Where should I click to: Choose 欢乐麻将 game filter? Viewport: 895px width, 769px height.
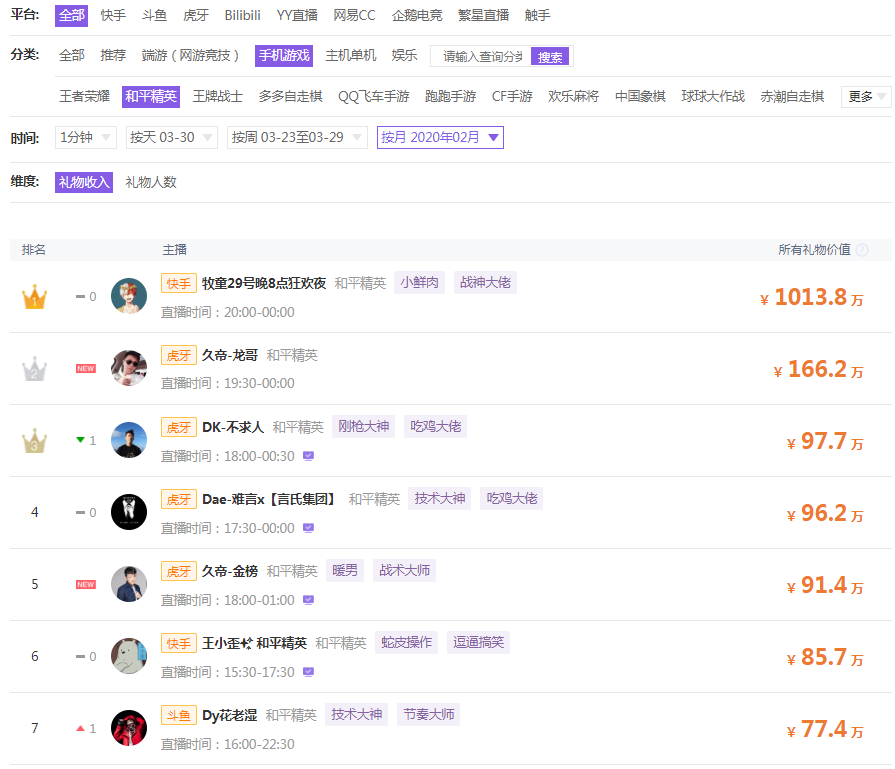coord(573,96)
